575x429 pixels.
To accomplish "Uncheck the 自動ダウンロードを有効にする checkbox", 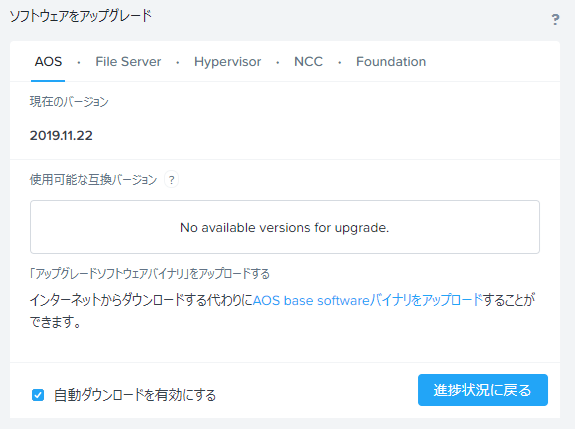I will 38,395.
